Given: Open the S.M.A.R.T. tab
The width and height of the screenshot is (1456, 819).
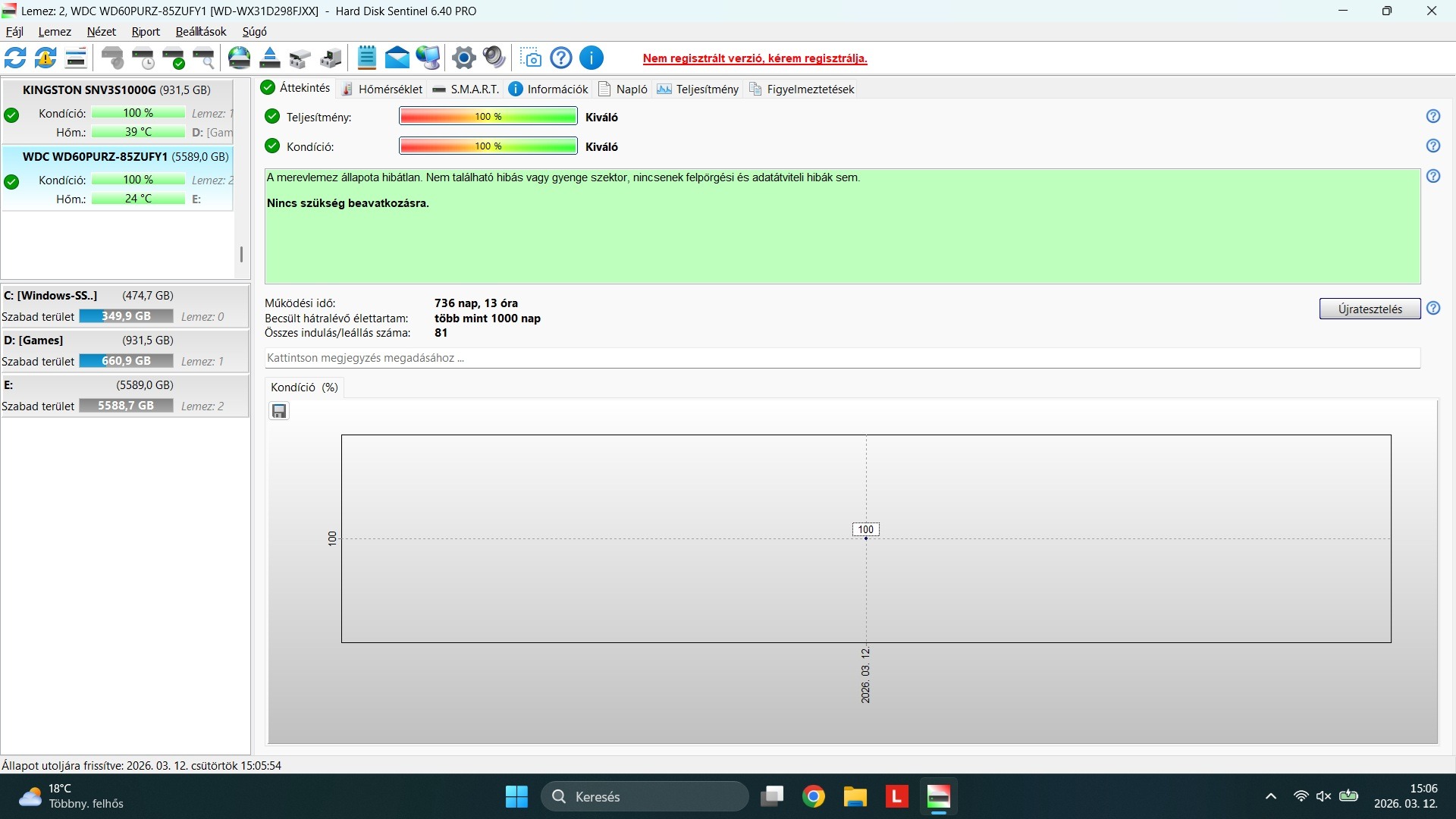Looking at the screenshot, I should point(466,89).
